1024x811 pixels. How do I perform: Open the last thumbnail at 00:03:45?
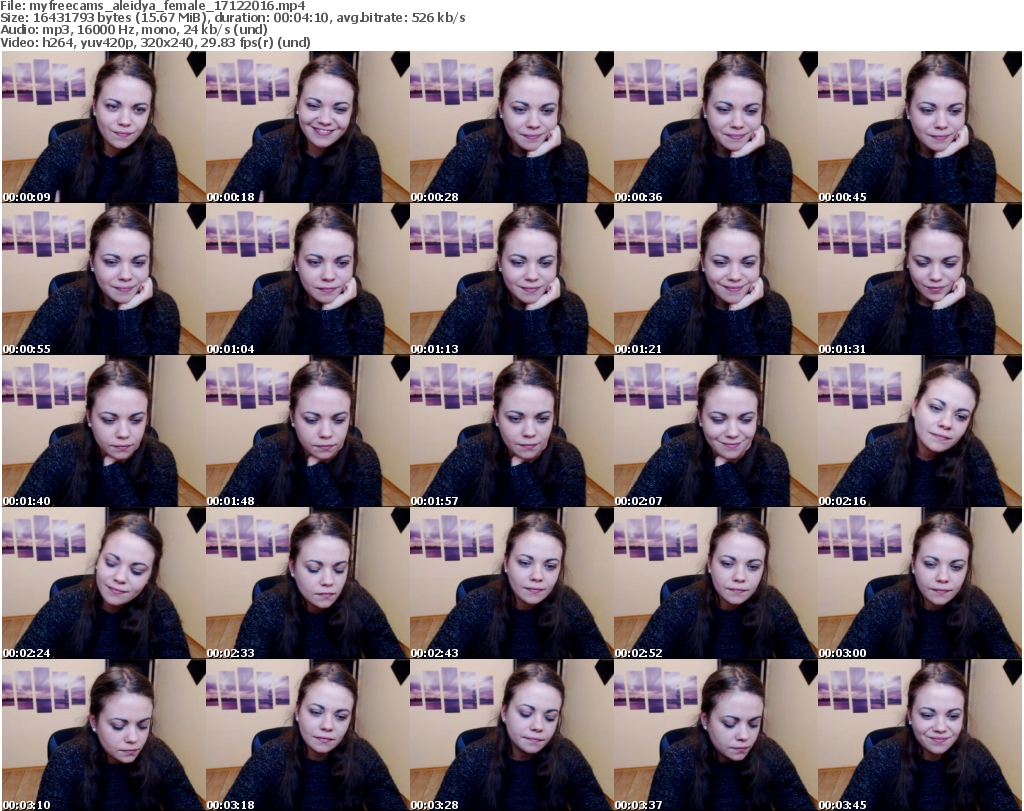pos(919,735)
